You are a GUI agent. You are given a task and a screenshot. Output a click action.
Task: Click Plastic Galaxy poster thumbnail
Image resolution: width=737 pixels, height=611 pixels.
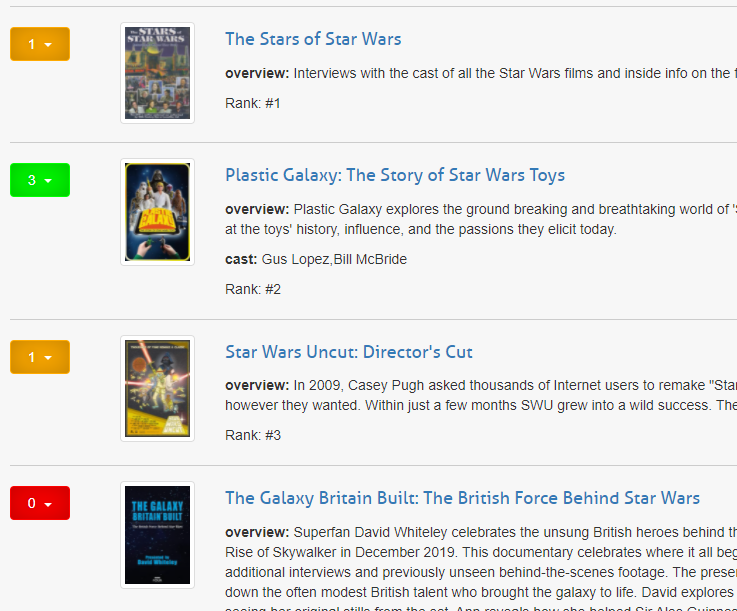[157, 212]
